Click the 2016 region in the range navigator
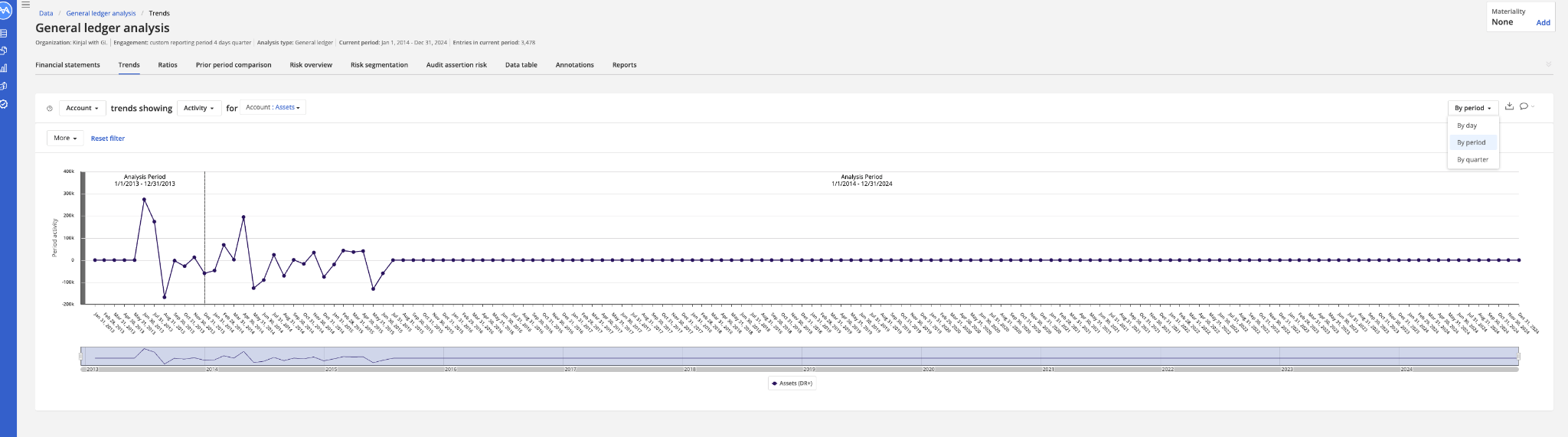Screen dimensions: 1568x437 (503, 356)
